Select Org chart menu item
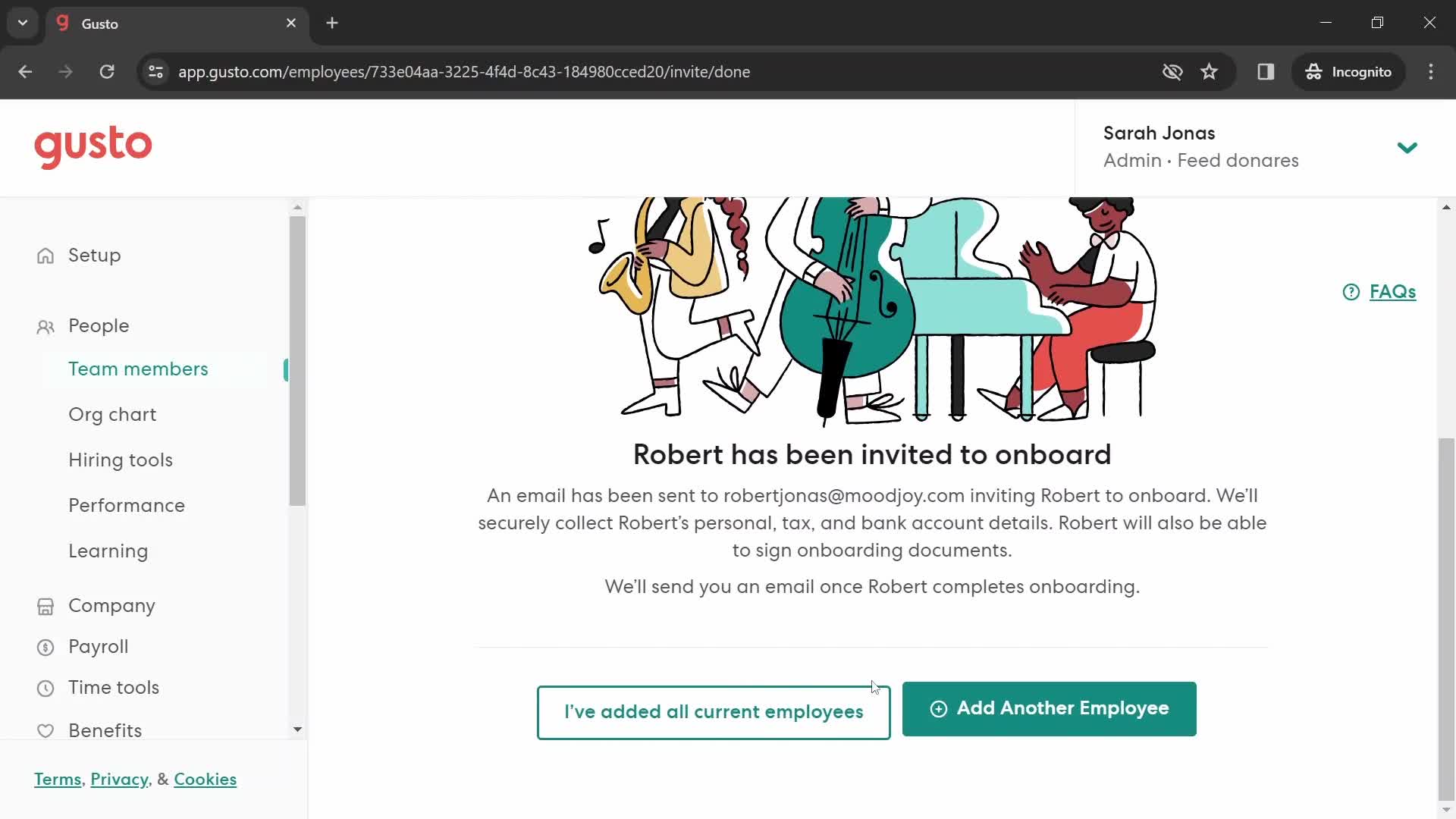 coord(113,414)
